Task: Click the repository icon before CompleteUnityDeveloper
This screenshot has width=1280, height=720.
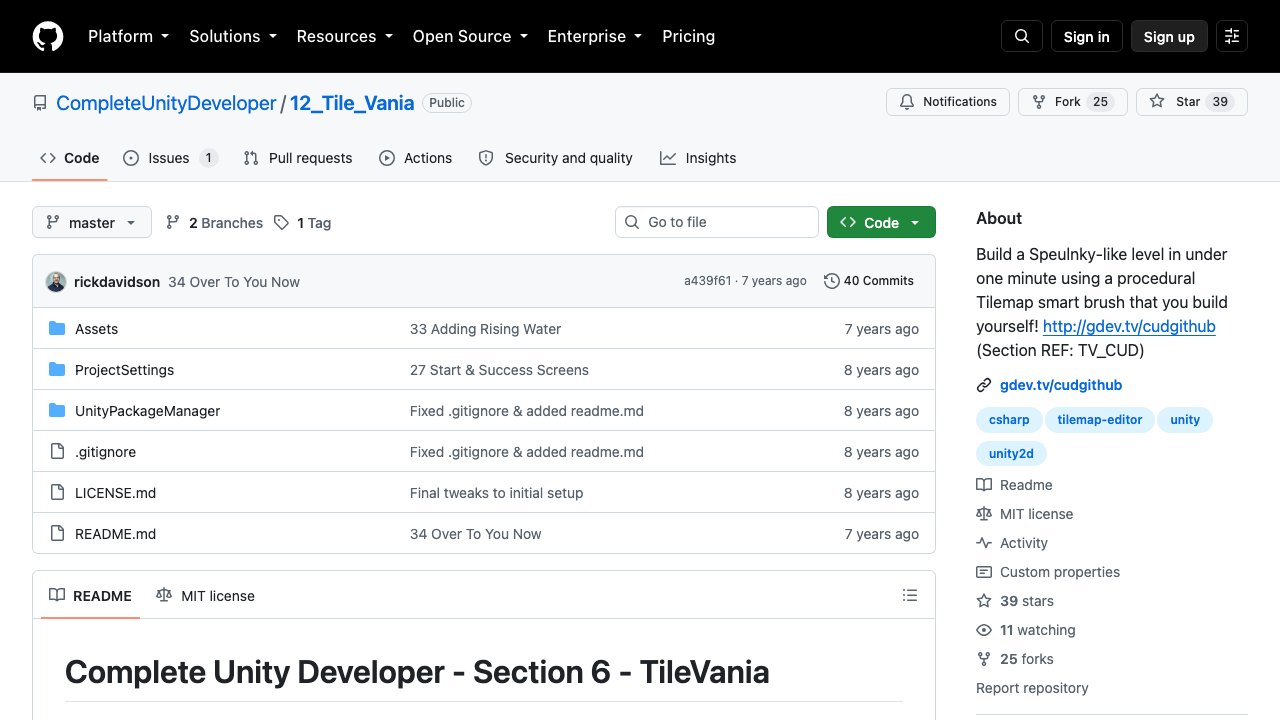Action: (x=40, y=103)
